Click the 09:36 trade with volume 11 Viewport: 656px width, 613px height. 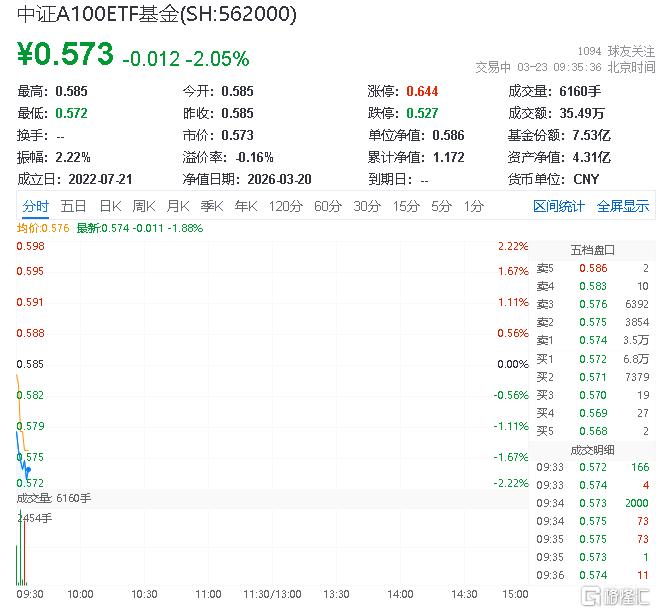tap(593, 575)
